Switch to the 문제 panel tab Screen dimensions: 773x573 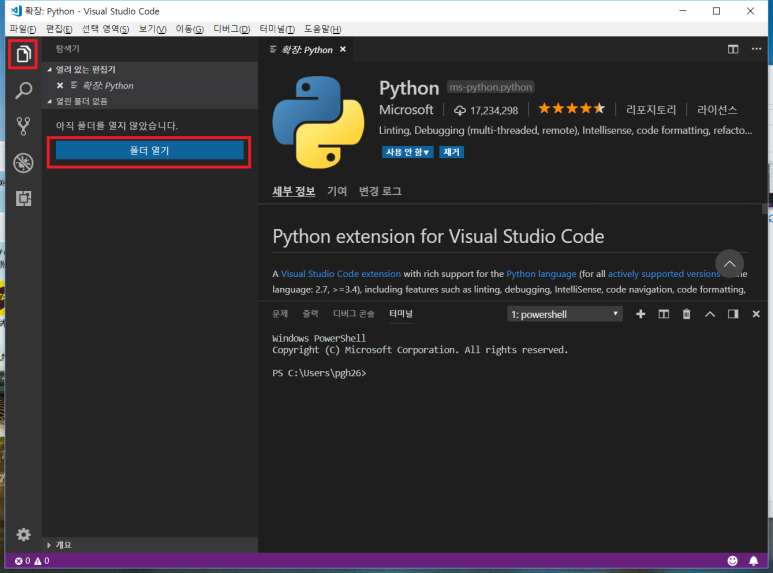(x=280, y=314)
